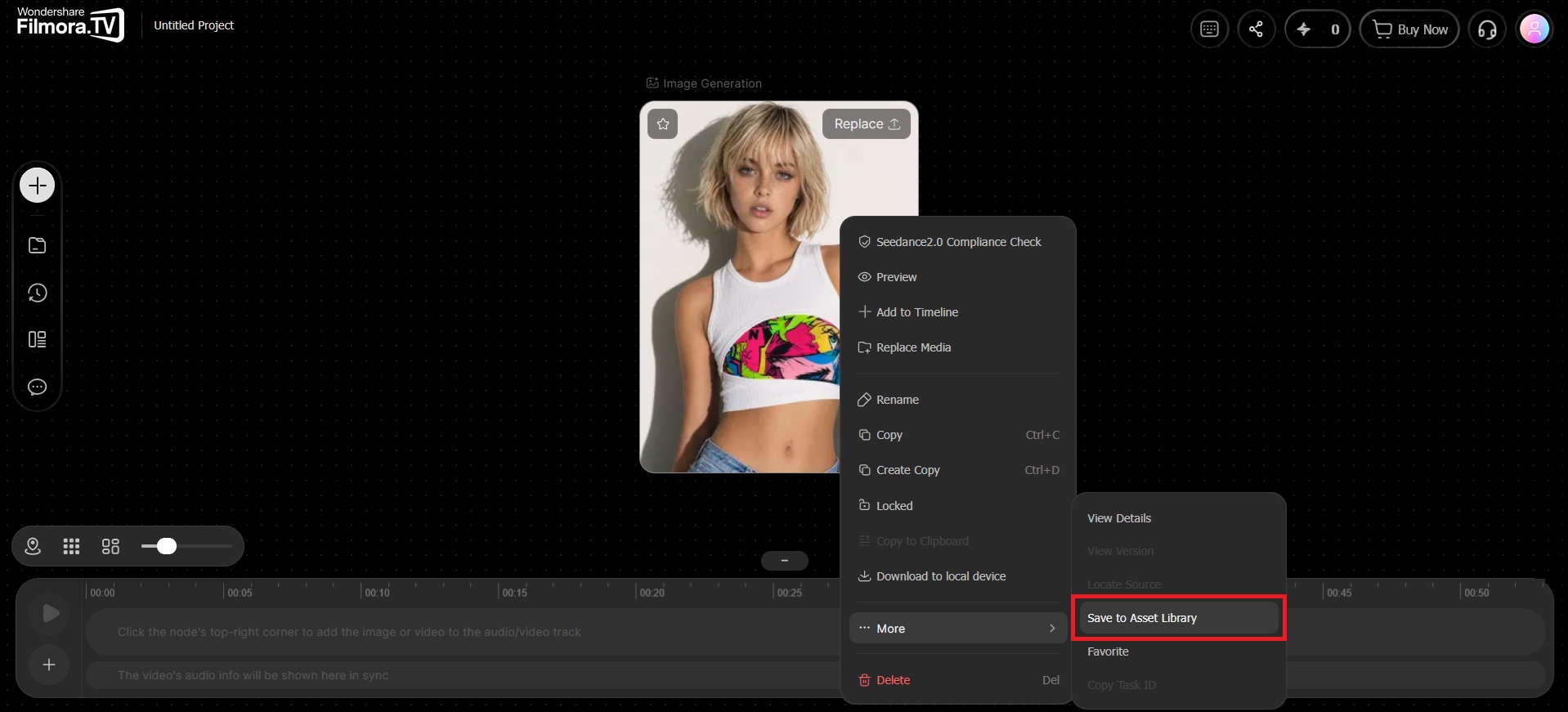The width and height of the screenshot is (1568, 712).
Task: Add a track with timeline plus button
Action: pyautogui.click(x=49, y=665)
